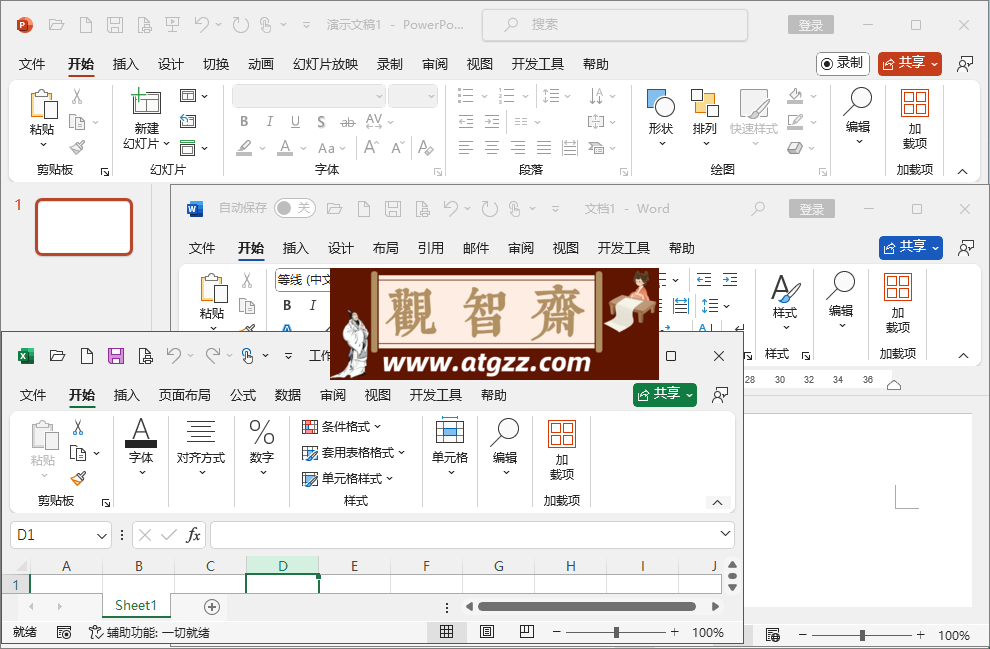Click the Word zoom slider handle
Screen dimensions: 990x649
pyautogui.click(x=862, y=635)
